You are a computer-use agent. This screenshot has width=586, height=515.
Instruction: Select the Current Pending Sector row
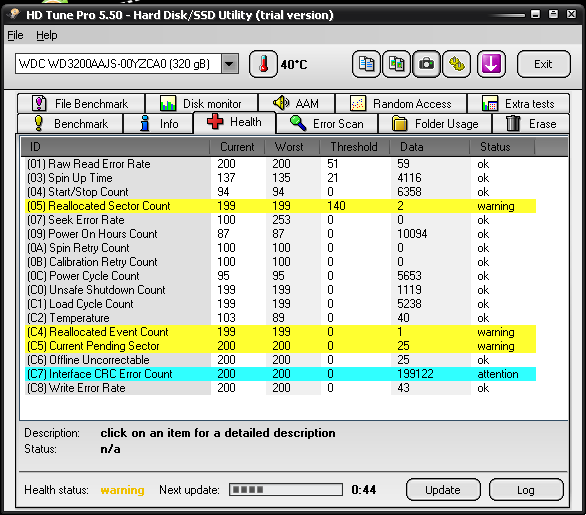click(x=280, y=346)
